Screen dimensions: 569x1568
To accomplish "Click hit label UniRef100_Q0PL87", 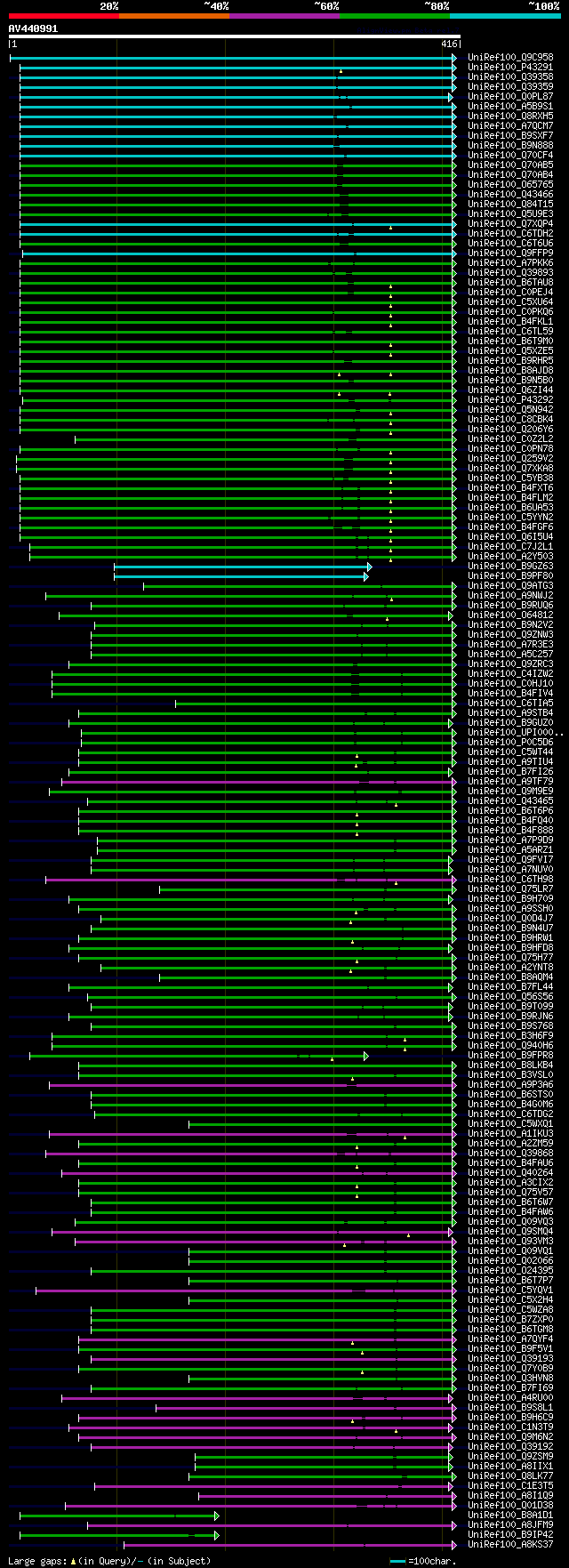I will tap(510, 97).
